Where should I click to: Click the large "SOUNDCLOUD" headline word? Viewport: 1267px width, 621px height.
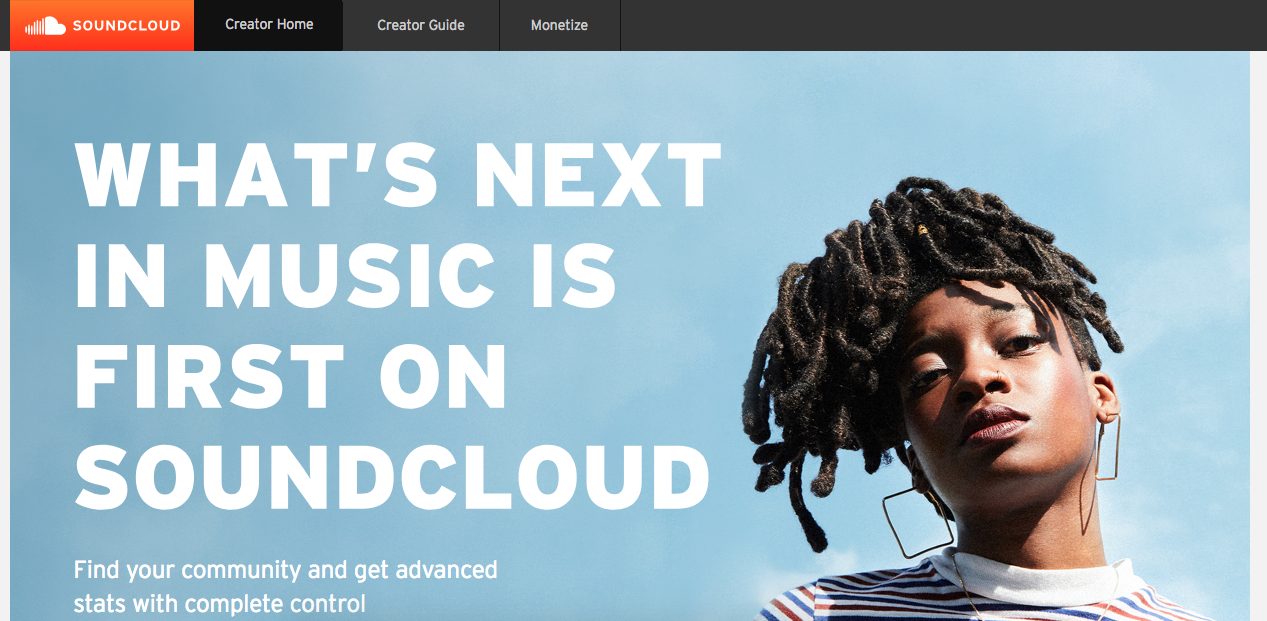392,476
